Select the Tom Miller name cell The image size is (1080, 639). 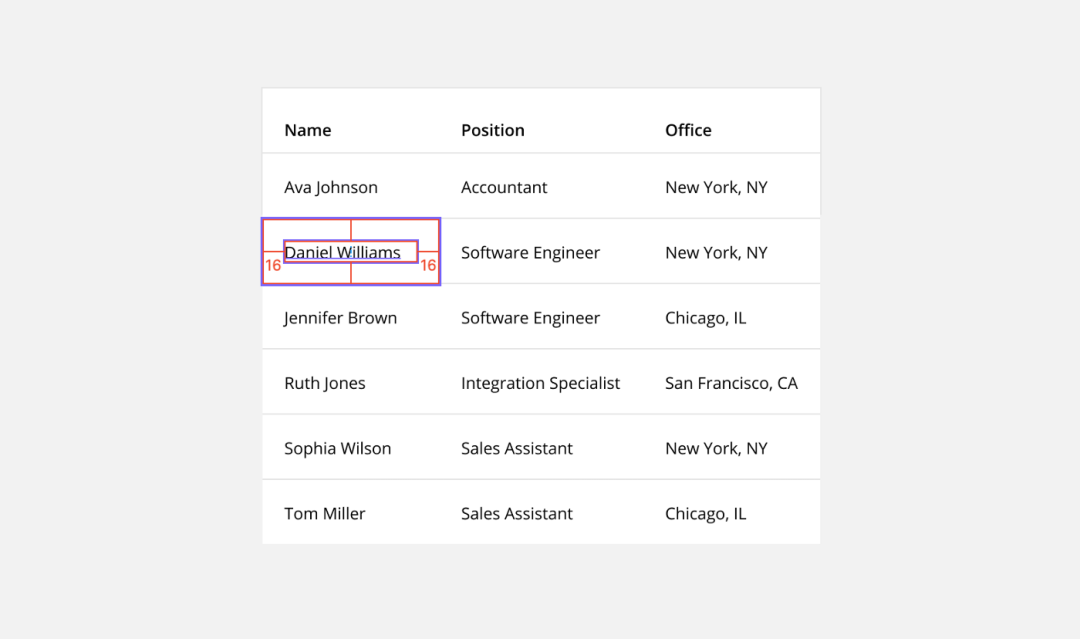pos(324,513)
